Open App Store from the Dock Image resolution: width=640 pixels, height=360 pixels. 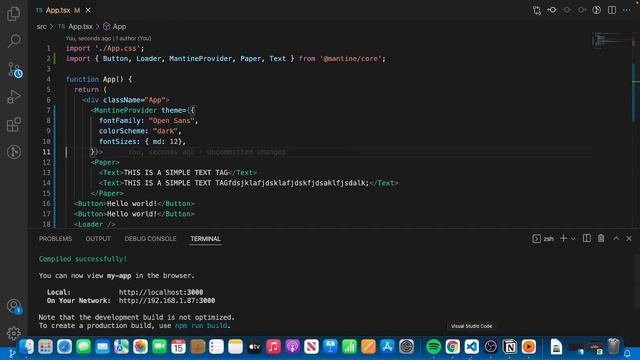[387, 347]
